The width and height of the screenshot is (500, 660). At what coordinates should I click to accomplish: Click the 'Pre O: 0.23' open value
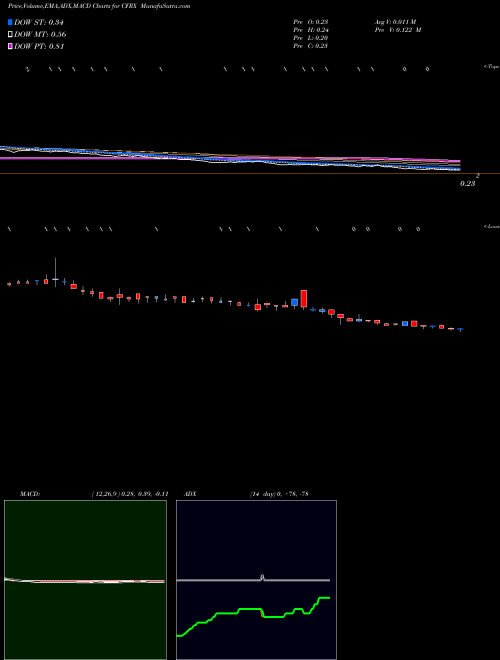tap(311, 21)
